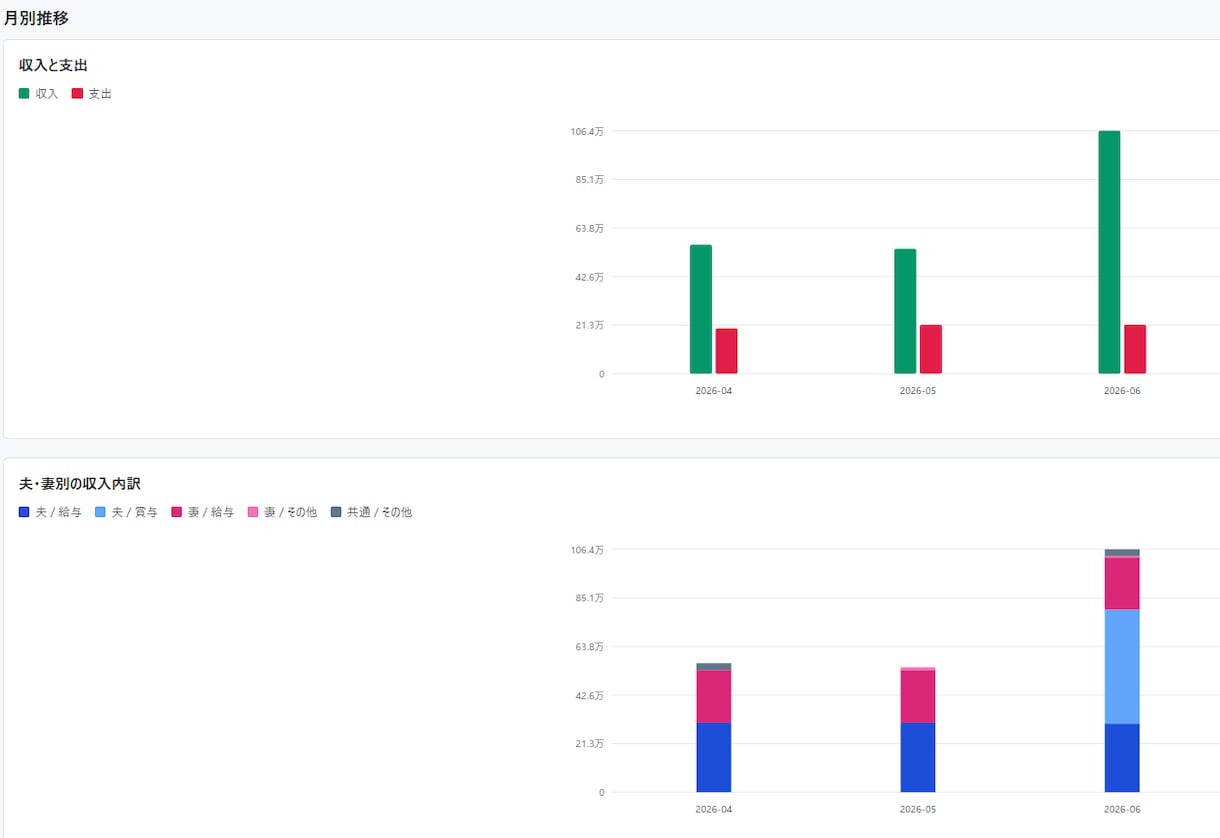Click the 2026-04 label in 収入内訳 chart
The image size is (1220, 838).
pos(714,809)
